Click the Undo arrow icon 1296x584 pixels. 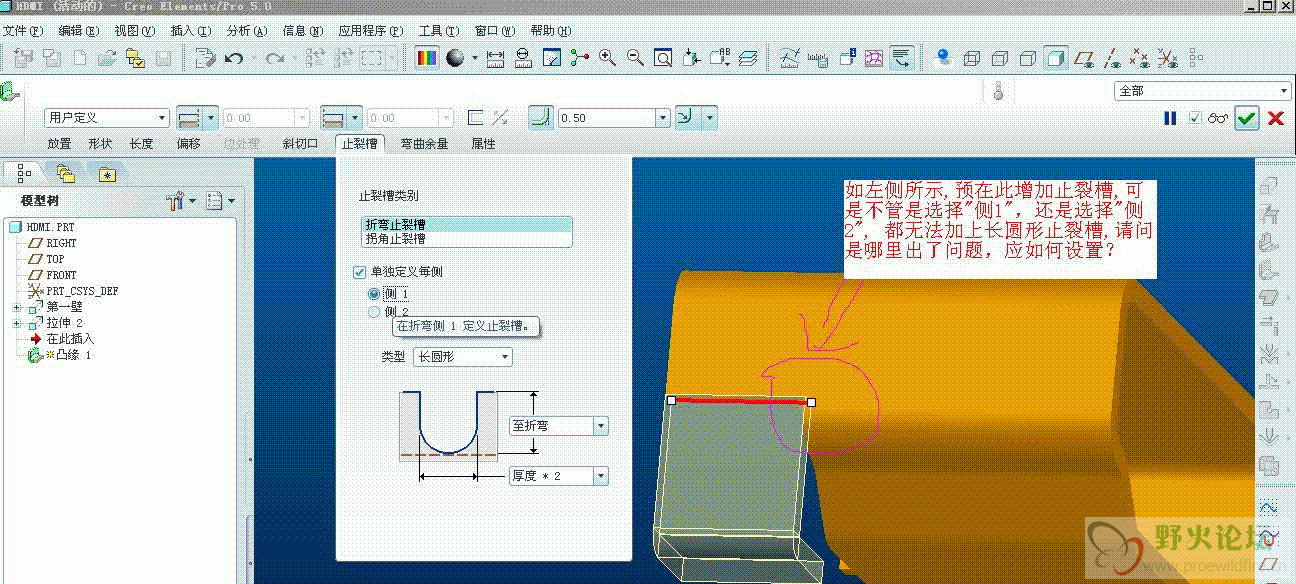tap(234, 58)
